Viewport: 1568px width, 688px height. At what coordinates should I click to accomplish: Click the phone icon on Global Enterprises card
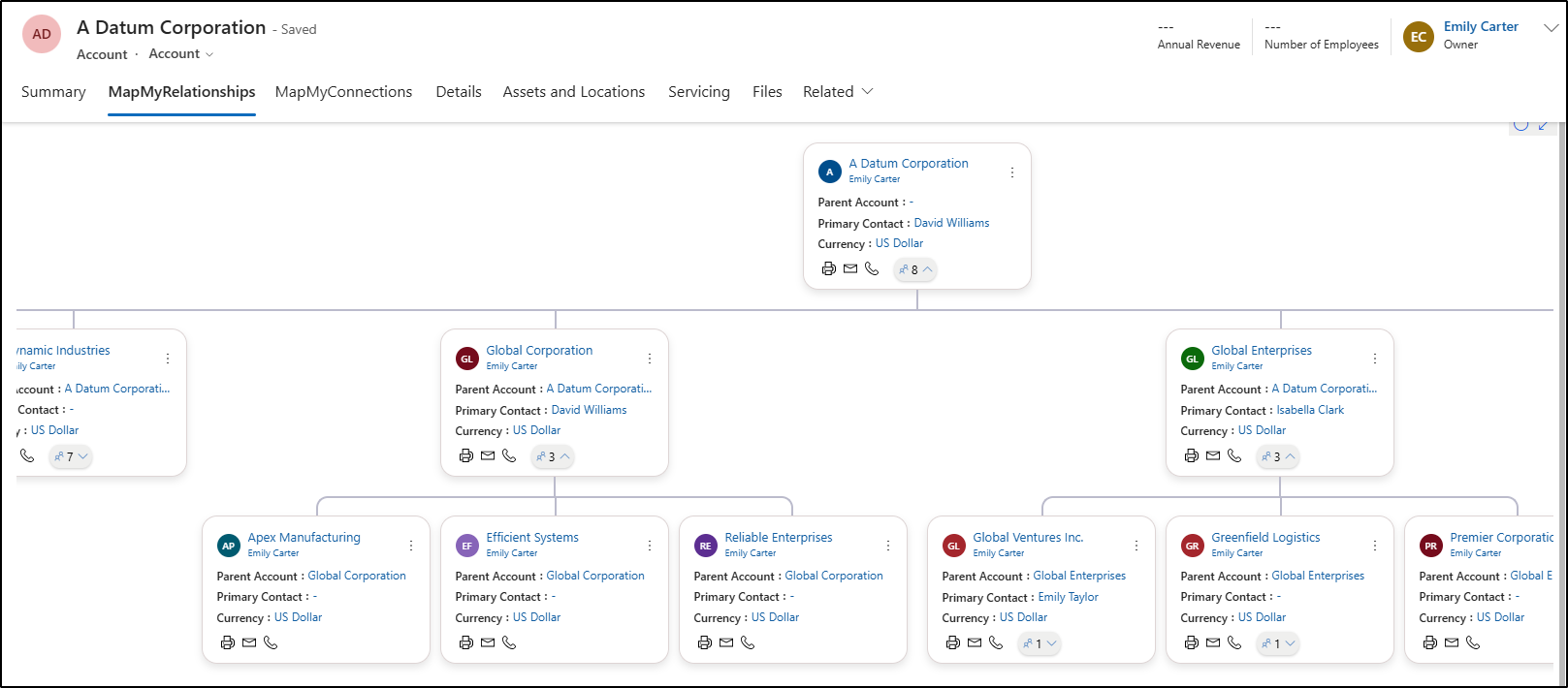coord(1234,455)
